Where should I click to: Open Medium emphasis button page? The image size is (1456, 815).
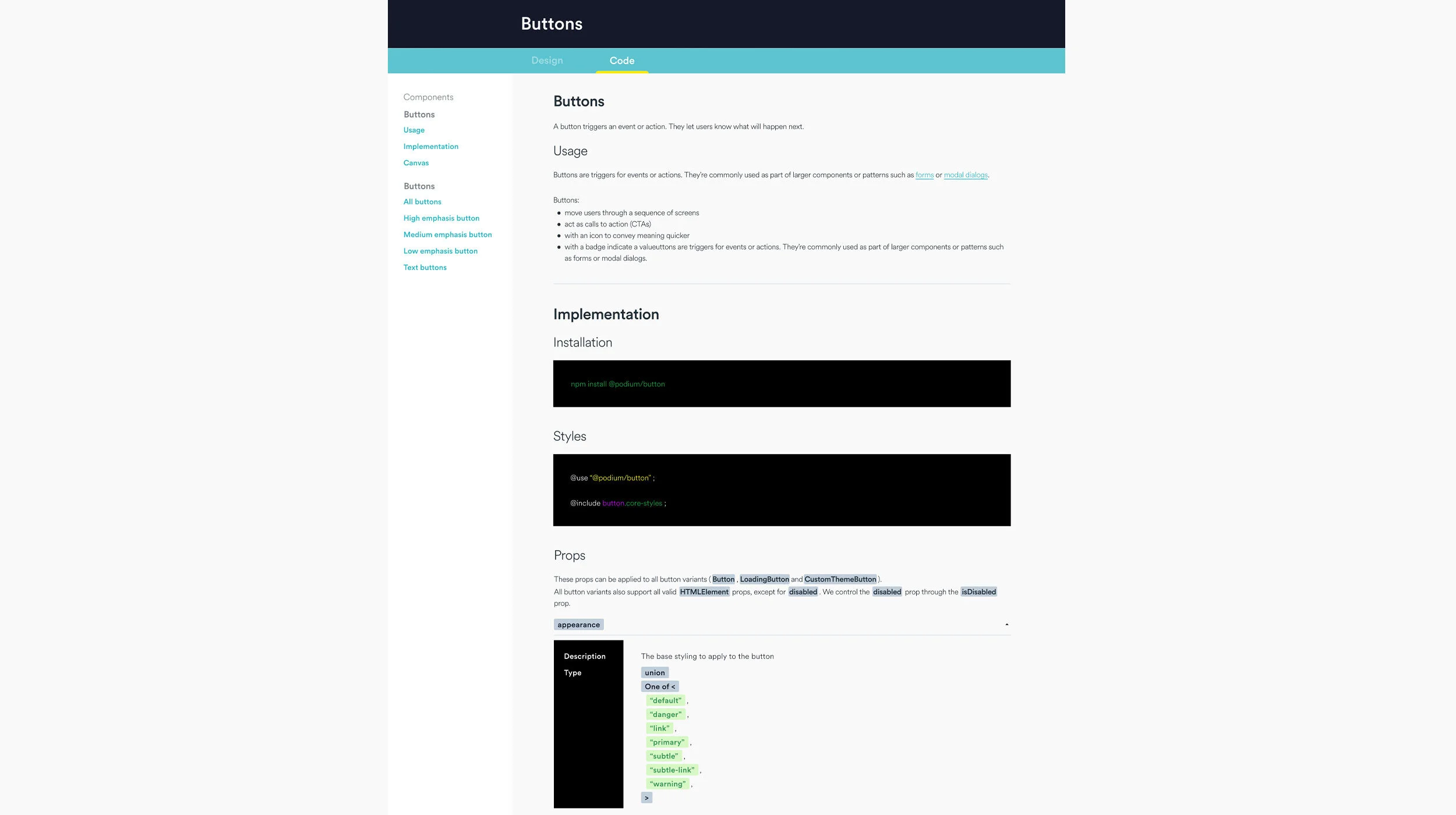447,235
